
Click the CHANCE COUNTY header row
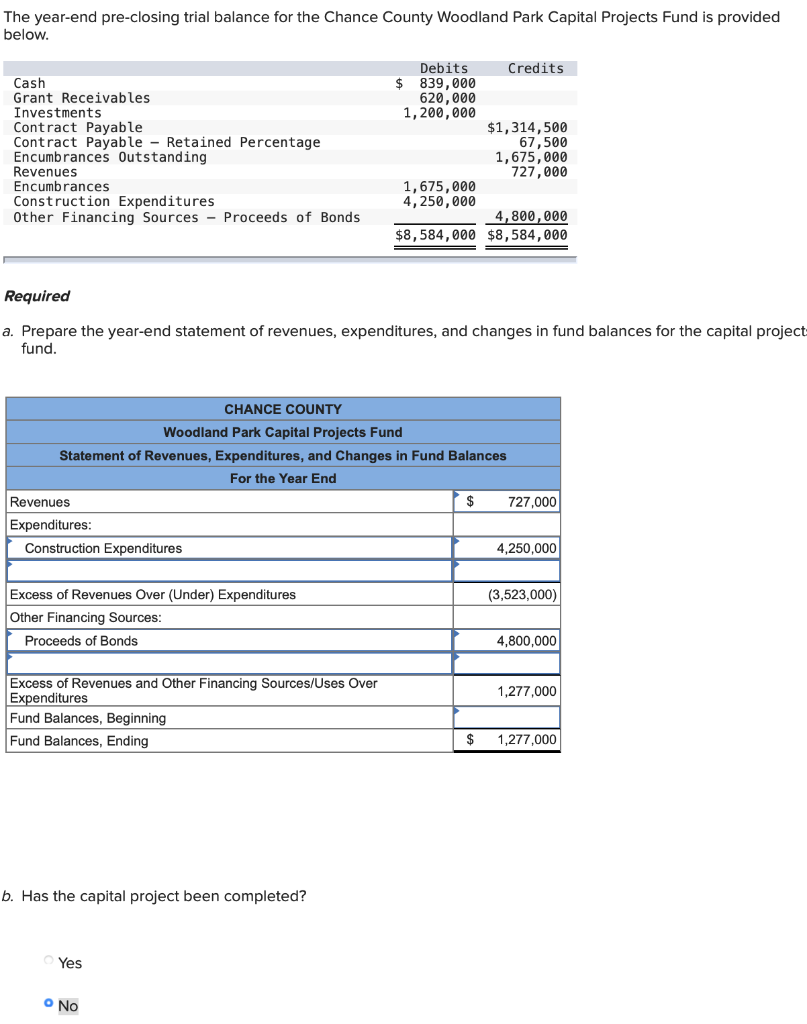(283, 408)
